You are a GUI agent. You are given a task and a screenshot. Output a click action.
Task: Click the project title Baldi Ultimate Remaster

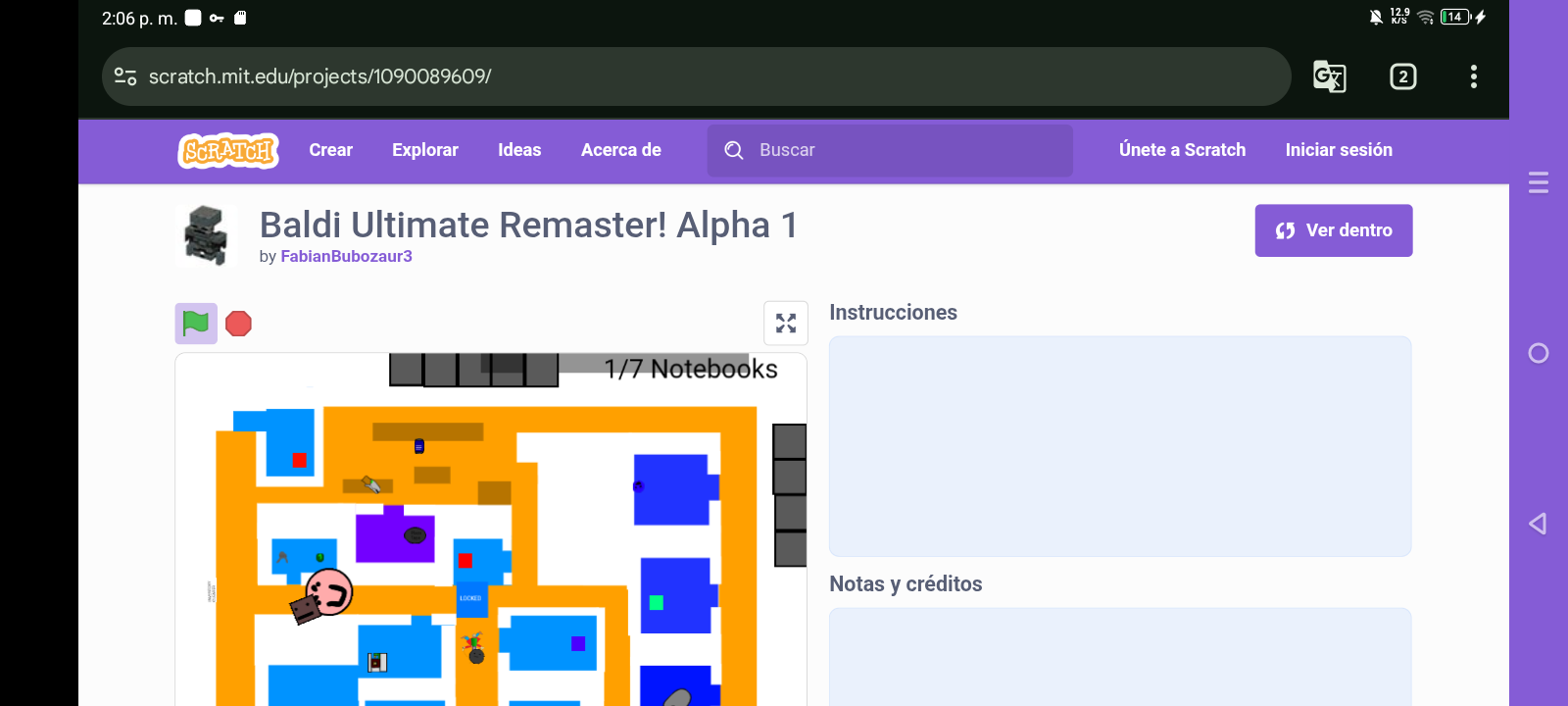coord(529,225)
